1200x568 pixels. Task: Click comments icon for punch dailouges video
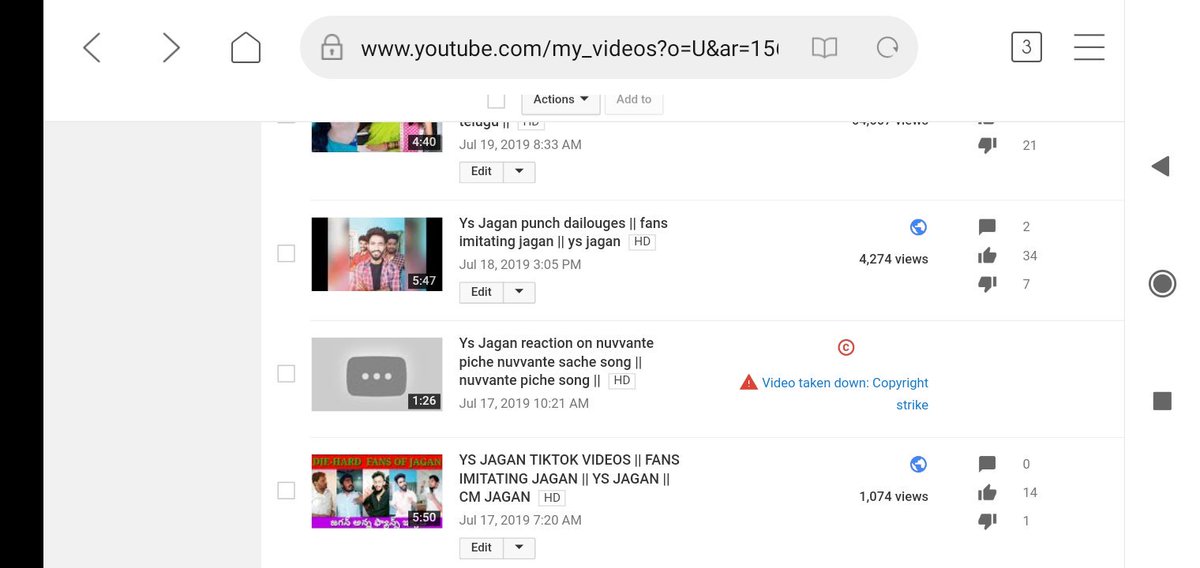987,227
